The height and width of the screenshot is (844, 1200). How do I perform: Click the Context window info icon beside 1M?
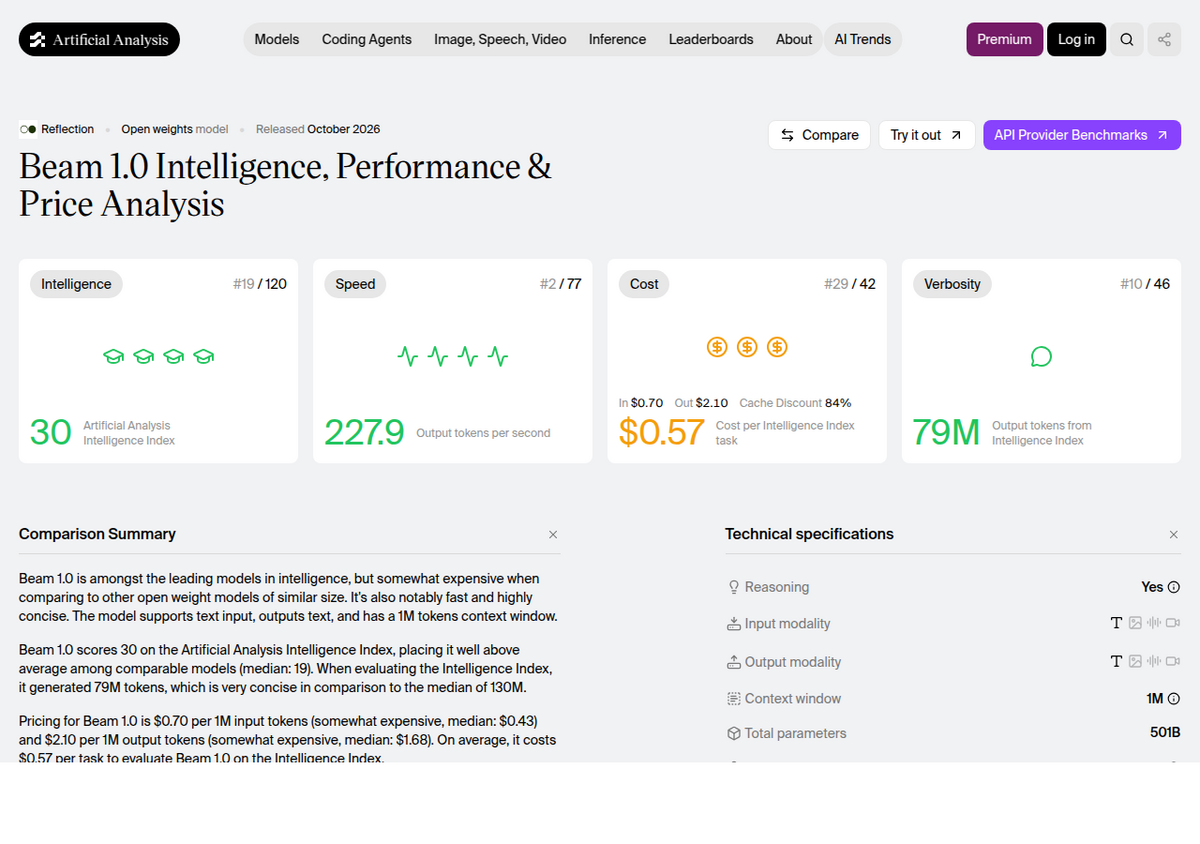1174,699
